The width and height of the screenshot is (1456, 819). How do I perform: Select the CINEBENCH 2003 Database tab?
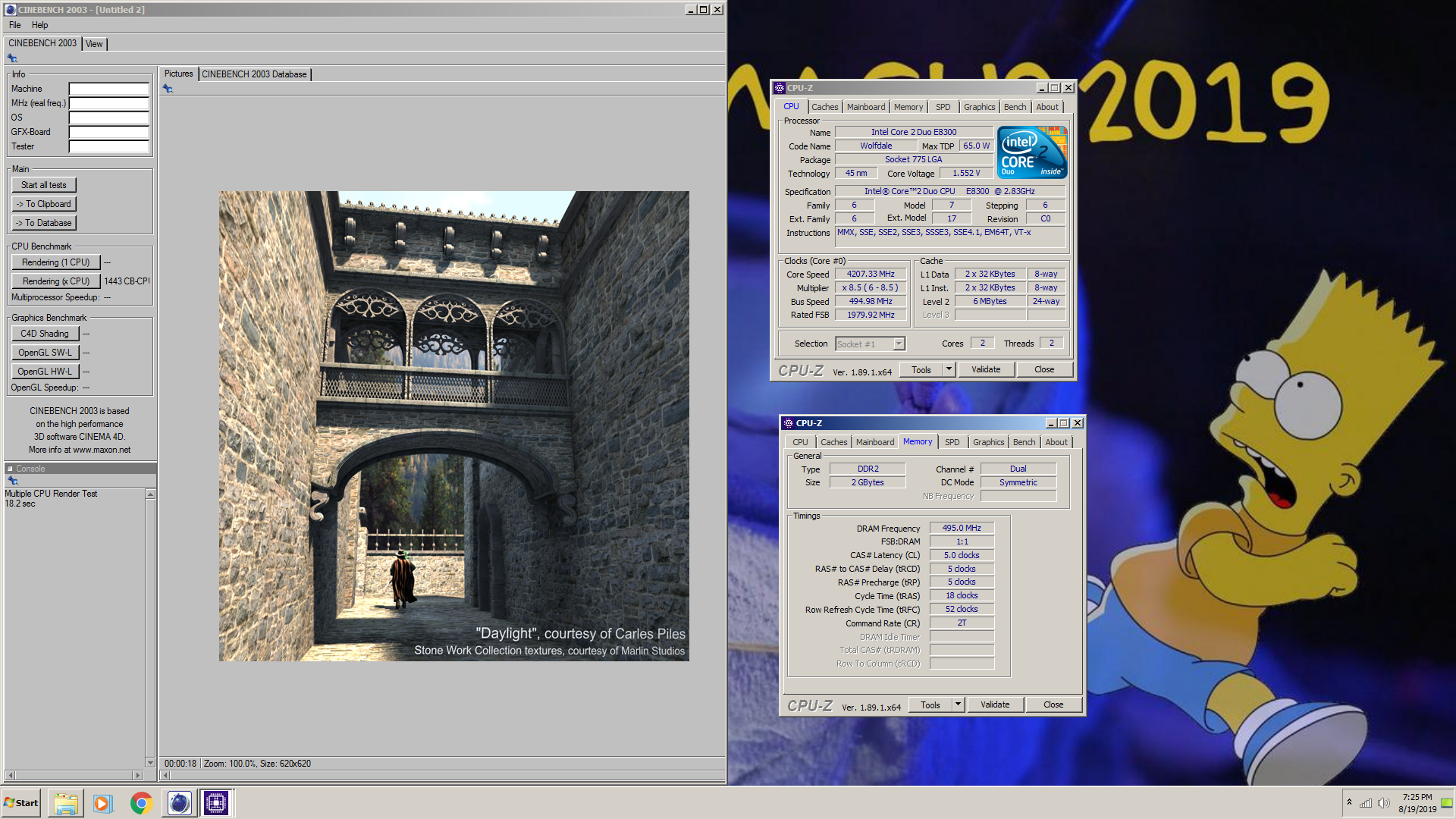point(254,74)
